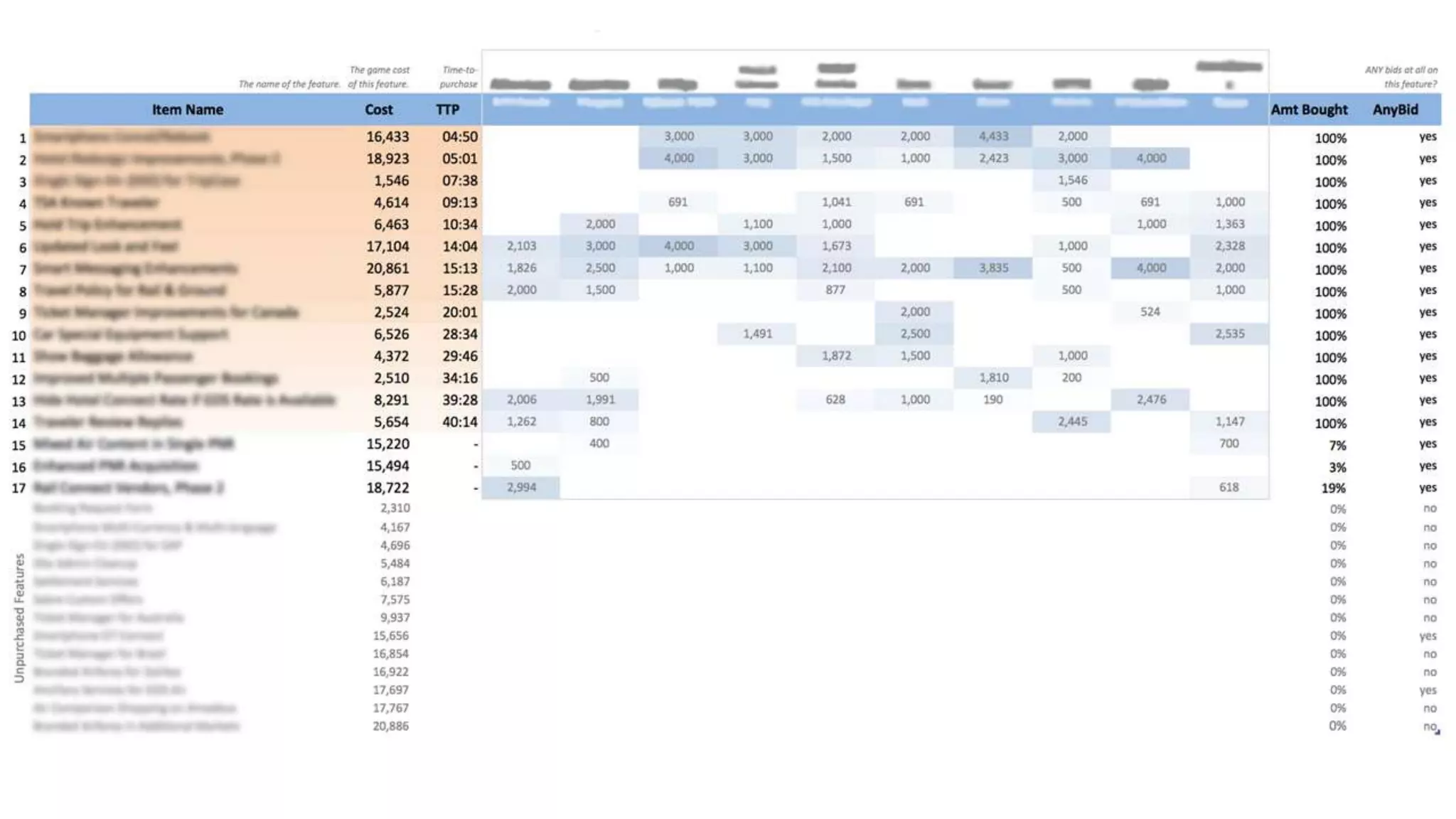Select the 7% amount bought cell
Screen dimensions: 1456x819
(x=1337, y=445)
